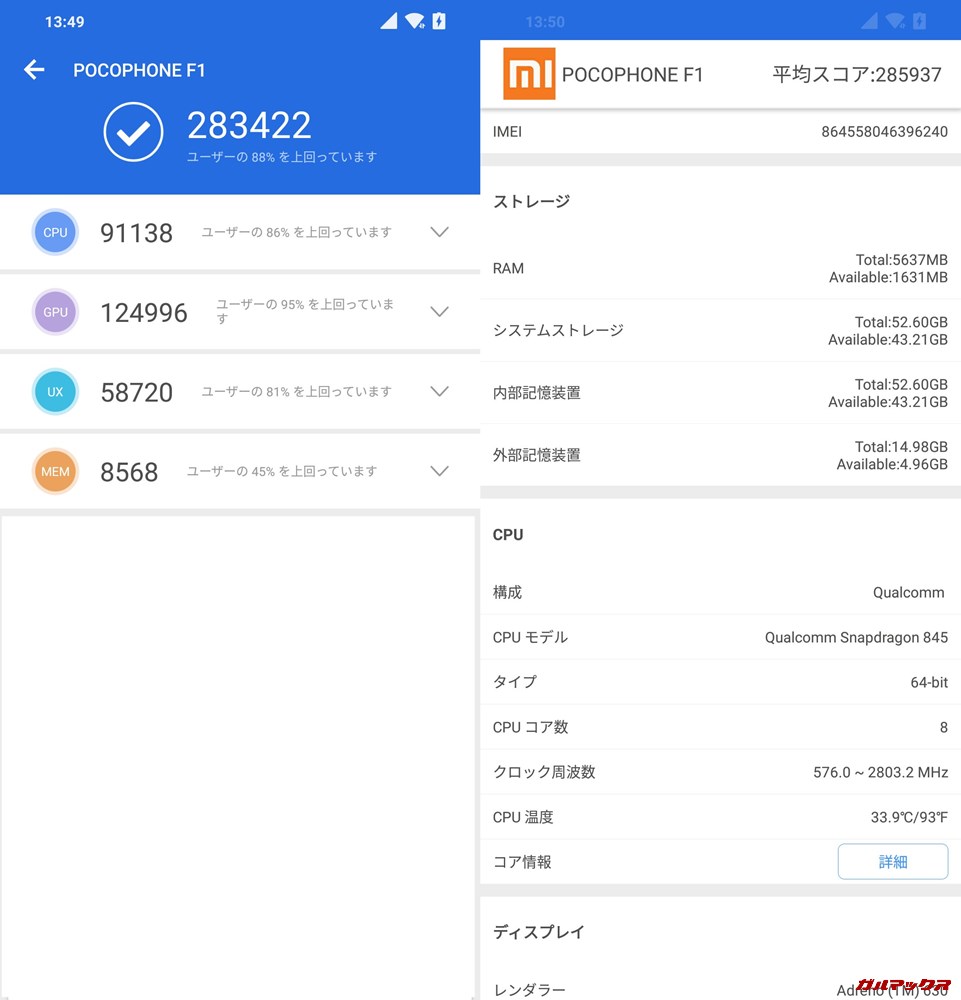Select the orange MEM score icon
The width and height of the screenshot is (961, 1000).
pyautogui.click(x=55, y=471)
